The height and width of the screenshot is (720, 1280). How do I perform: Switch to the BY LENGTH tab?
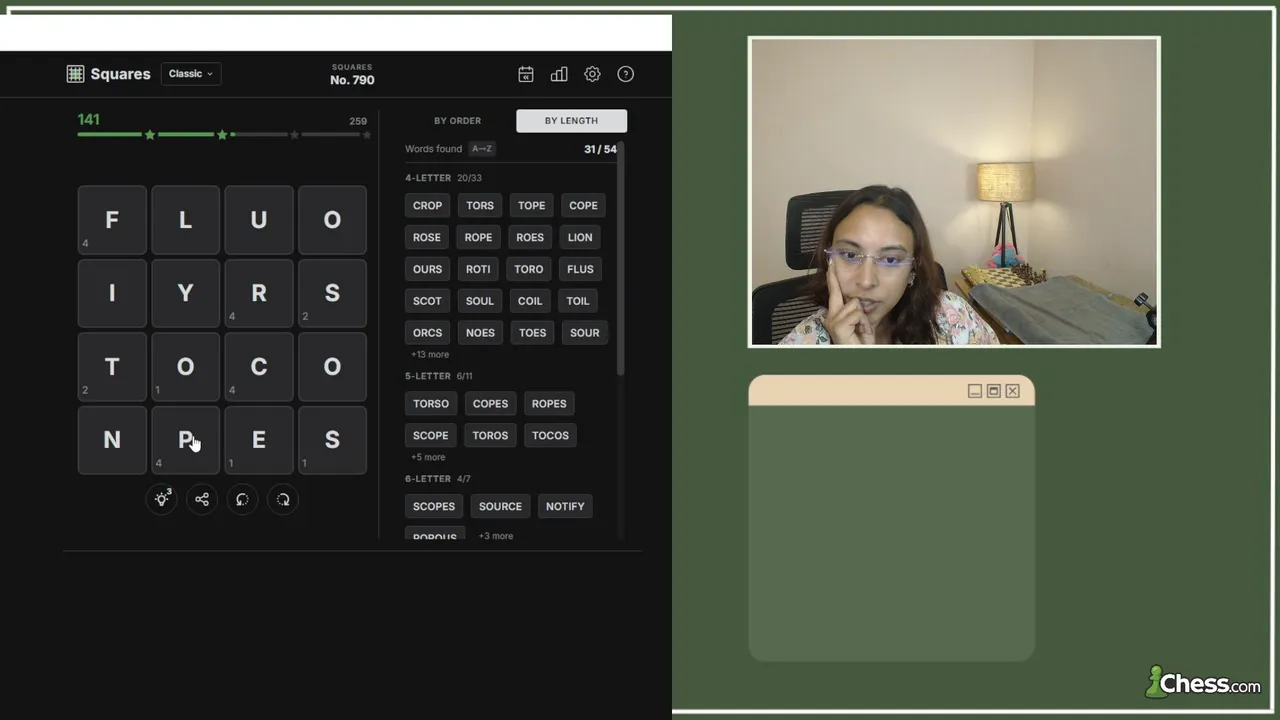click(571, 121)
